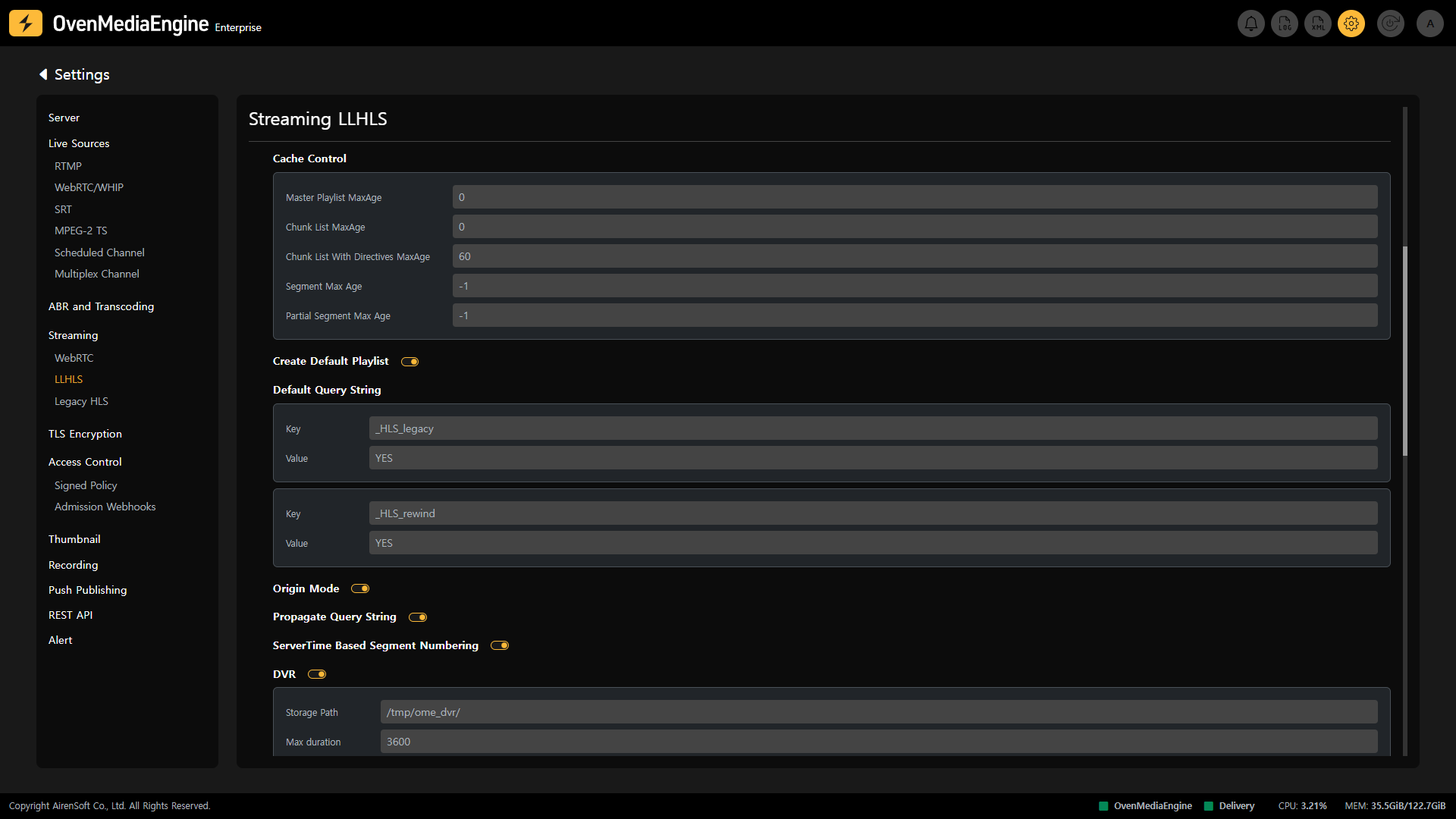
Task: Open the XML config file icon
Action: [x=1318, y=24]
